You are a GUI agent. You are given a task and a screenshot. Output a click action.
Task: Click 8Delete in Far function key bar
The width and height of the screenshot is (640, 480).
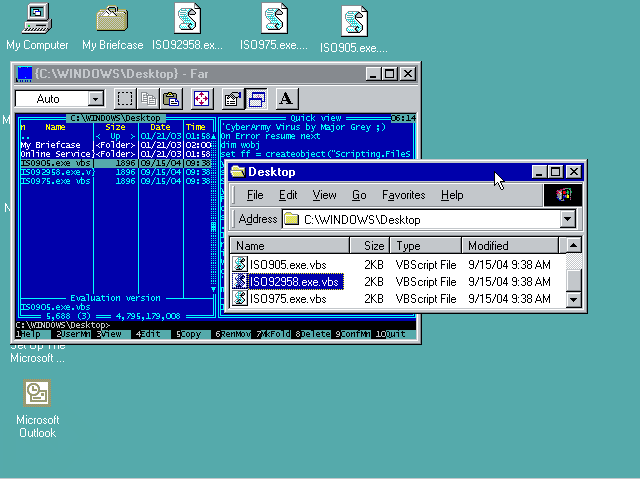pyautogui.click(x=313, y=334)
